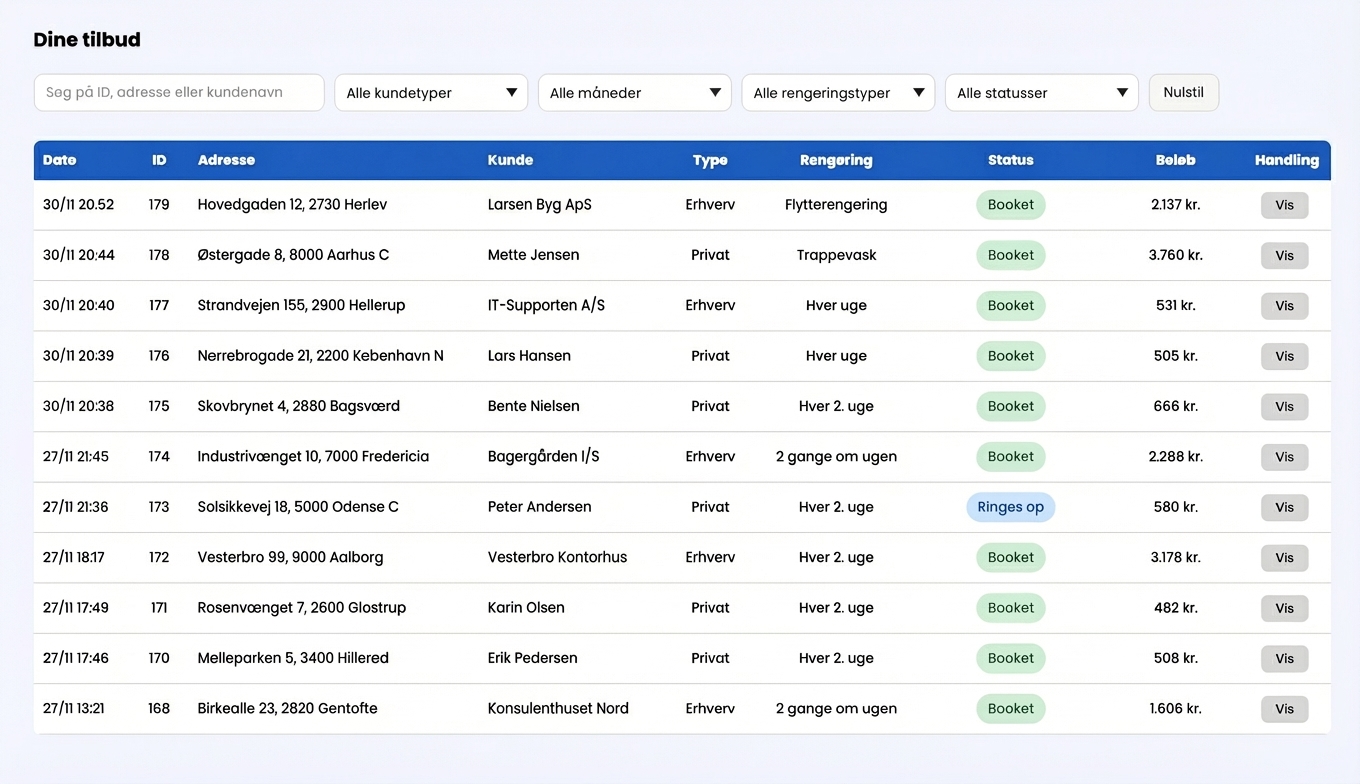The image size is (1360, 784).
Task: Select the row with ID 170
Action: (682, 658)
